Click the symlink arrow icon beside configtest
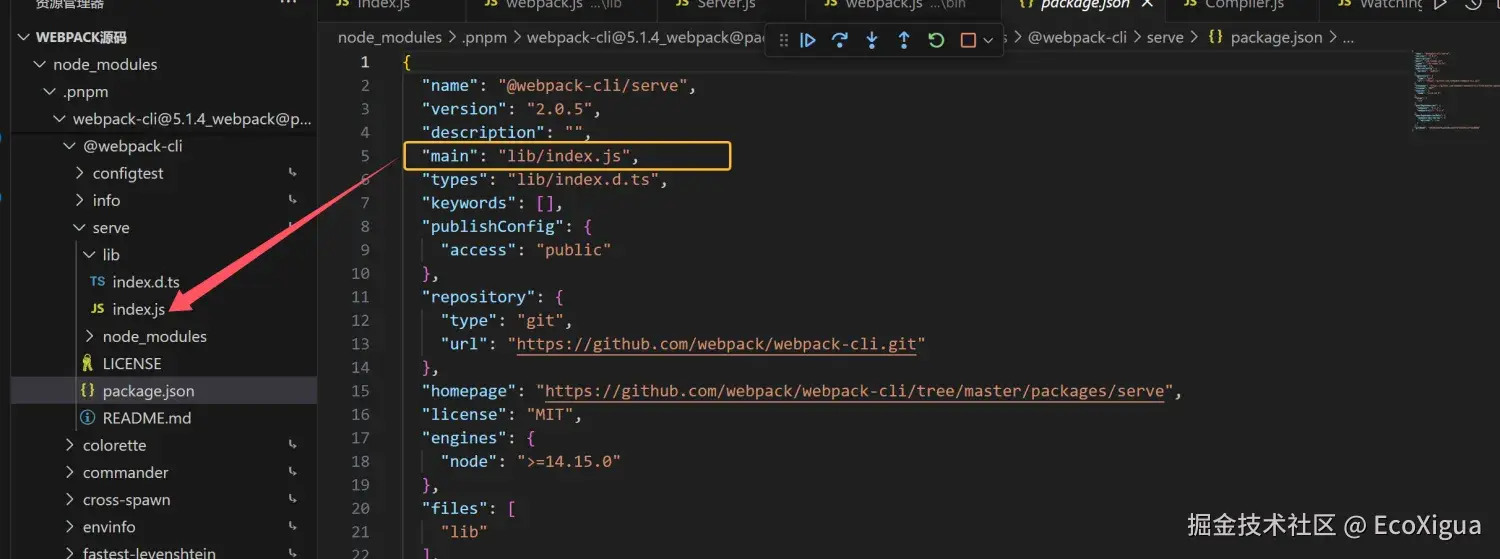The height and width of the screenshot is (559, 1500). click(293, 173)
